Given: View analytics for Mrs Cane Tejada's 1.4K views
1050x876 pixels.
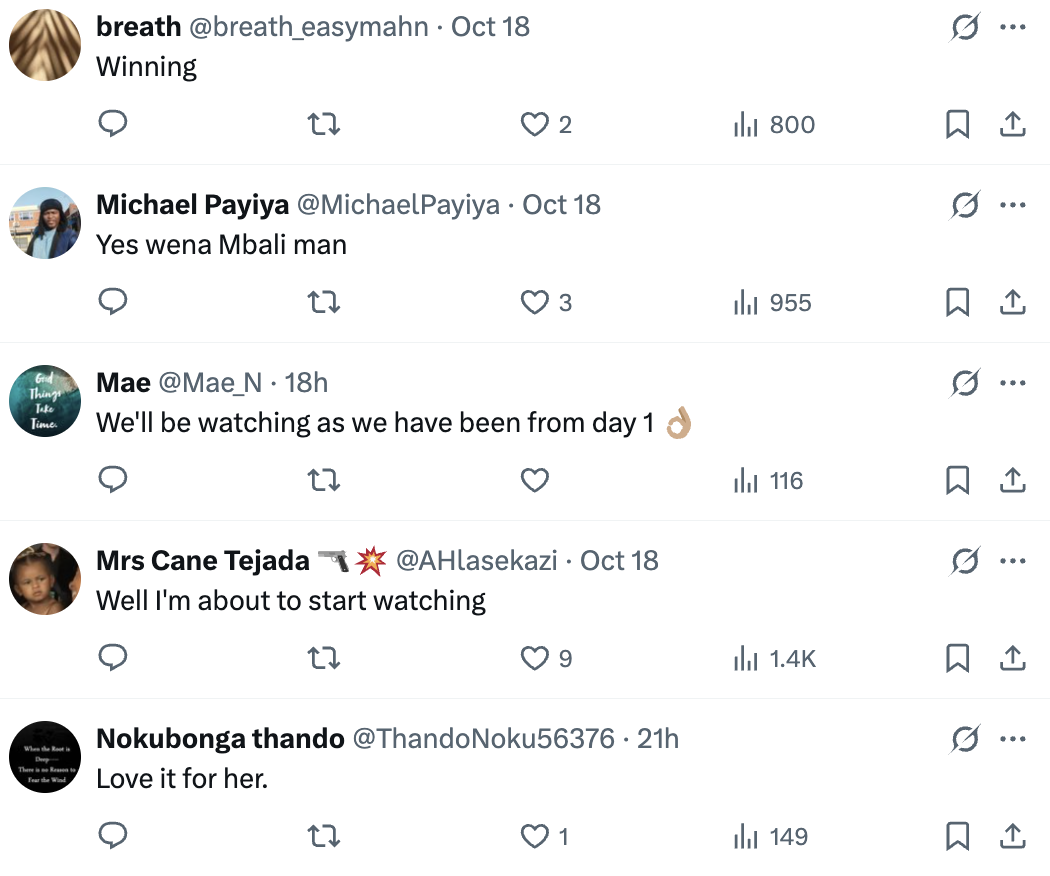Looking at the screenshot, I should (775, 658).
